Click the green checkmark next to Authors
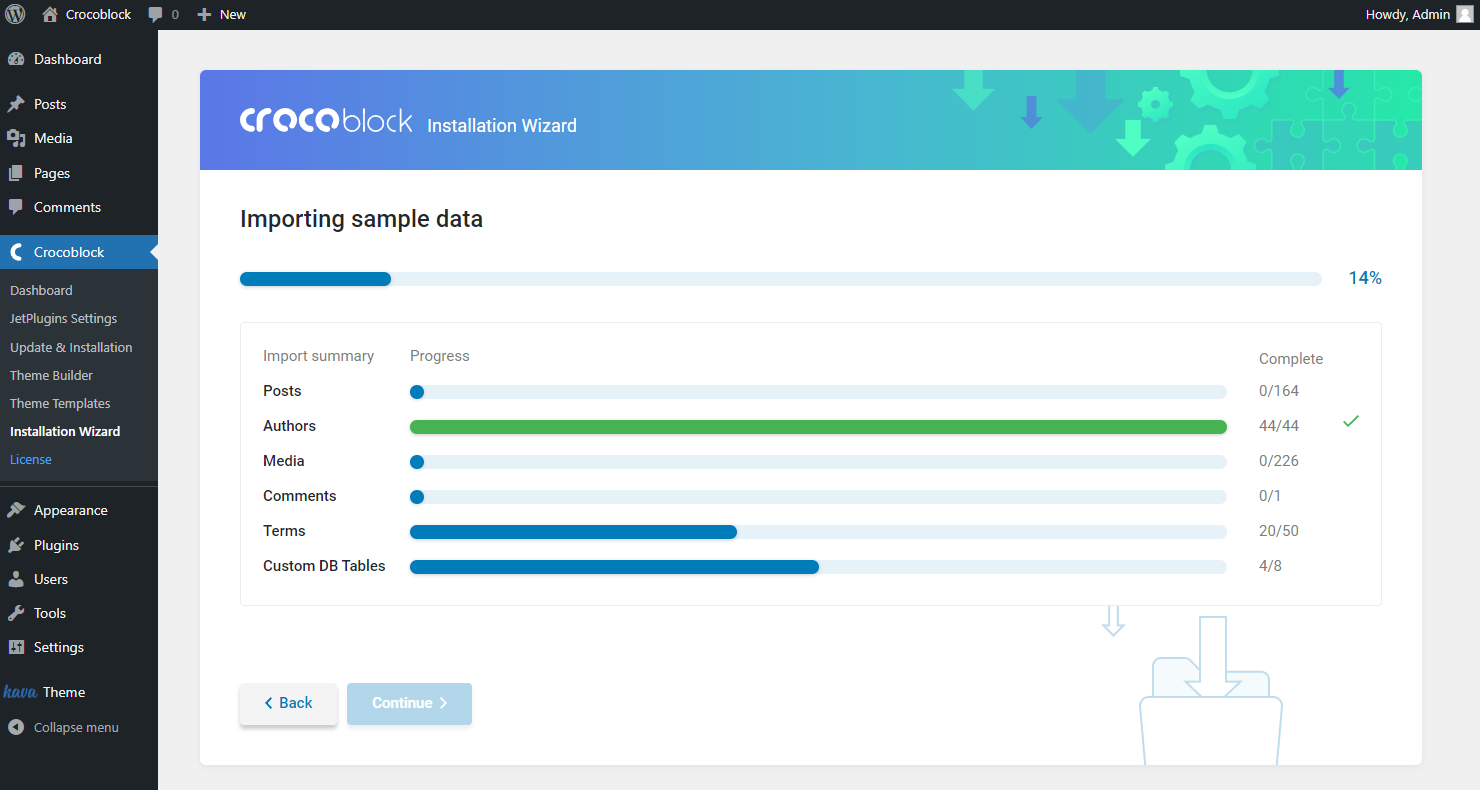The width and height of the screenshot is (1480, 790). click(x=1351, y=421)
